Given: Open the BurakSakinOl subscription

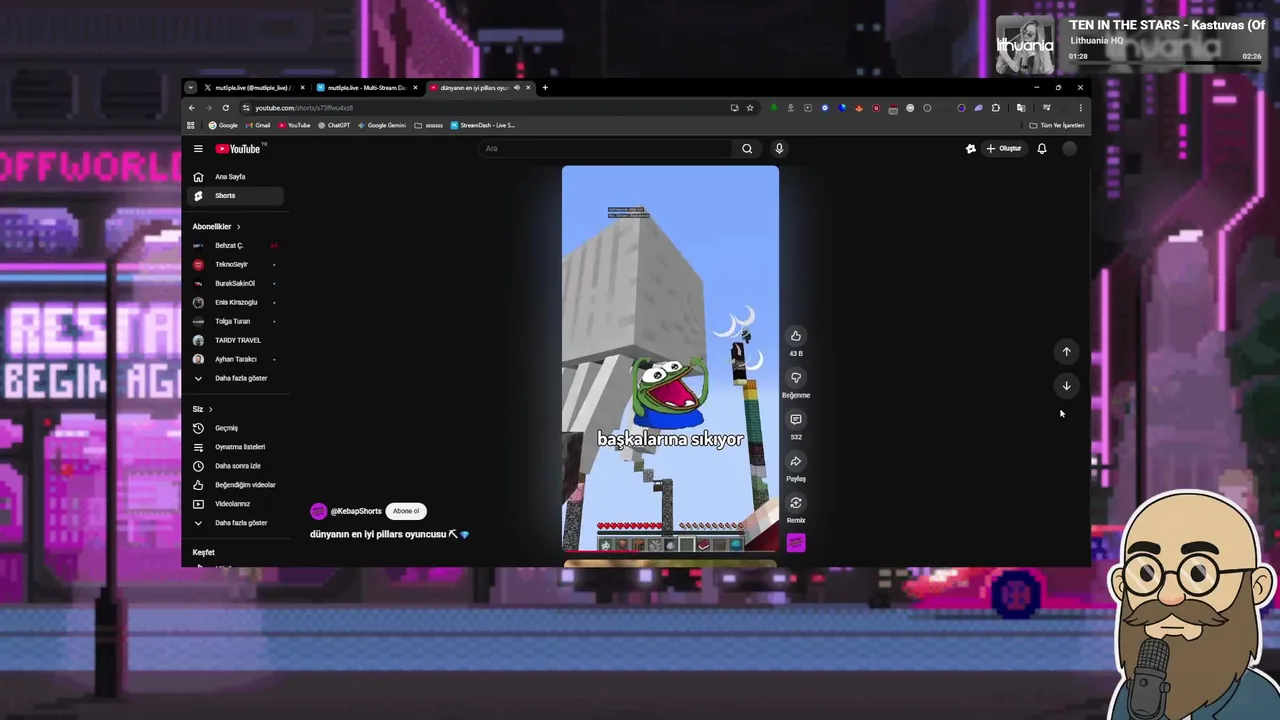Looking at the screenshot, I should pos(236,284).
